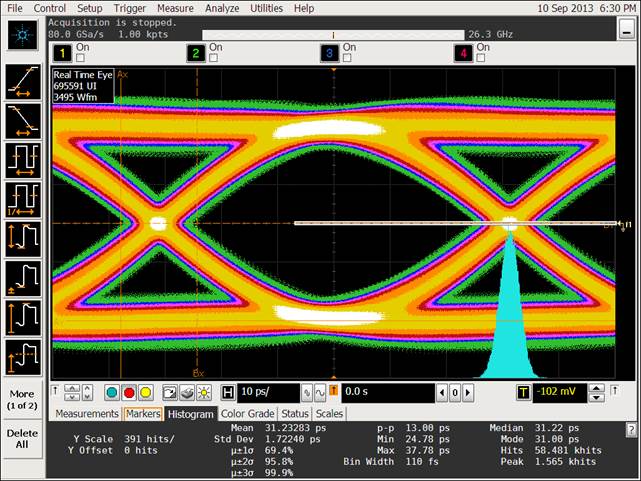The height and width of the screenshot is (481, 641).
Task: Select the frequency (1/period) measurement icon
Action: 23,200
